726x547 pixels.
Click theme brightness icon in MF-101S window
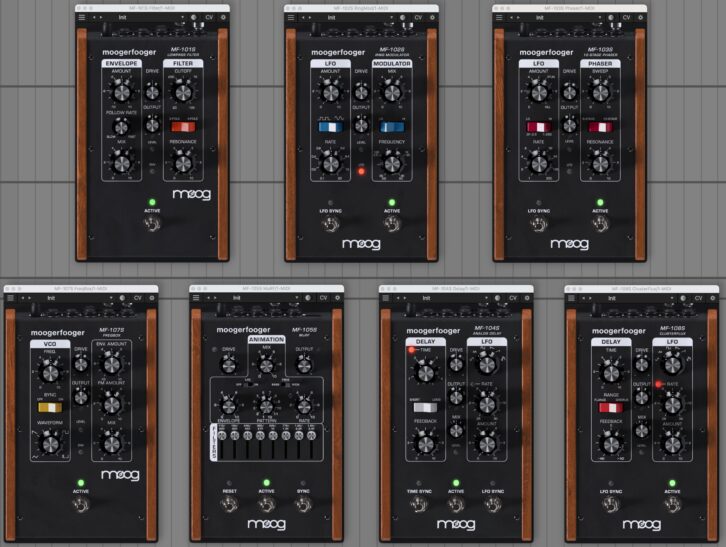194,17
